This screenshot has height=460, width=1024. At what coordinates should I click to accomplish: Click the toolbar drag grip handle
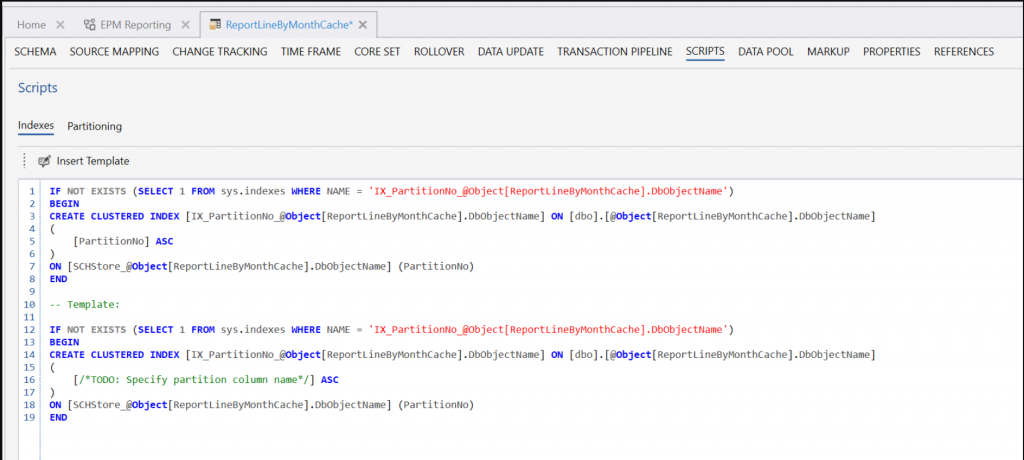pos(24,161)
